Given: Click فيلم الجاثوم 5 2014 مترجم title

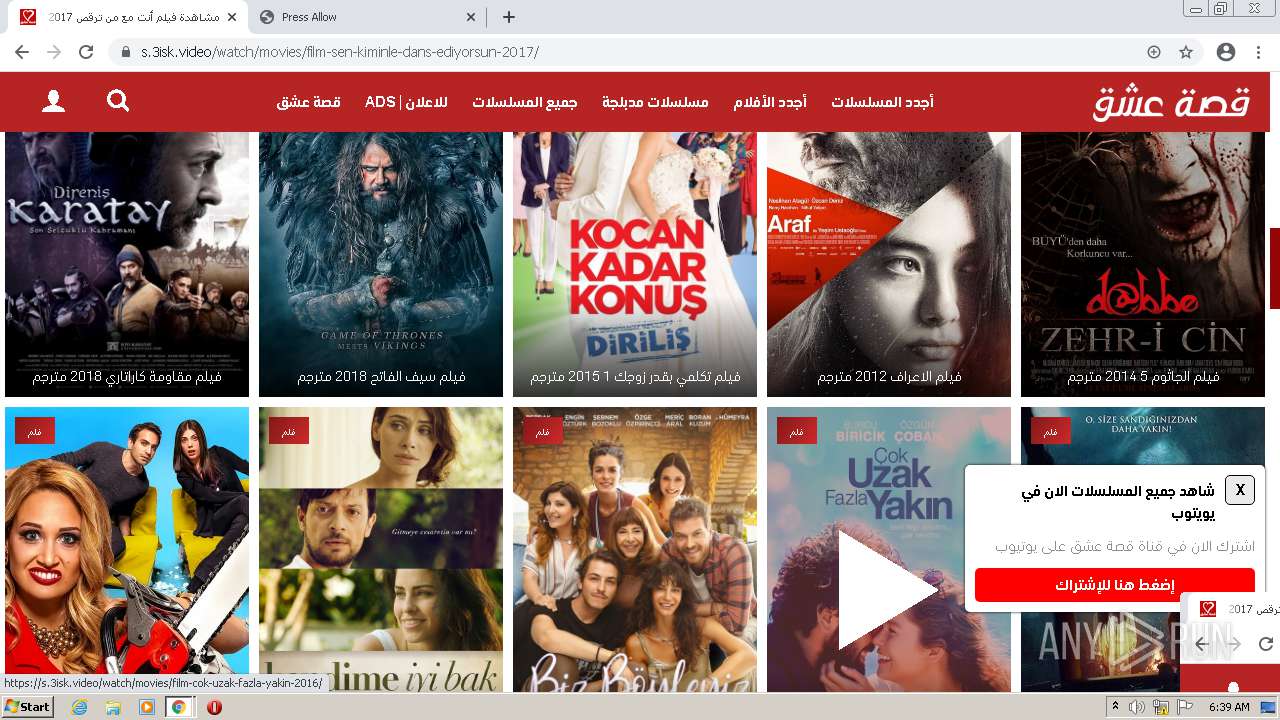Looking at the screenshot, I should [x=1143, y=377].
